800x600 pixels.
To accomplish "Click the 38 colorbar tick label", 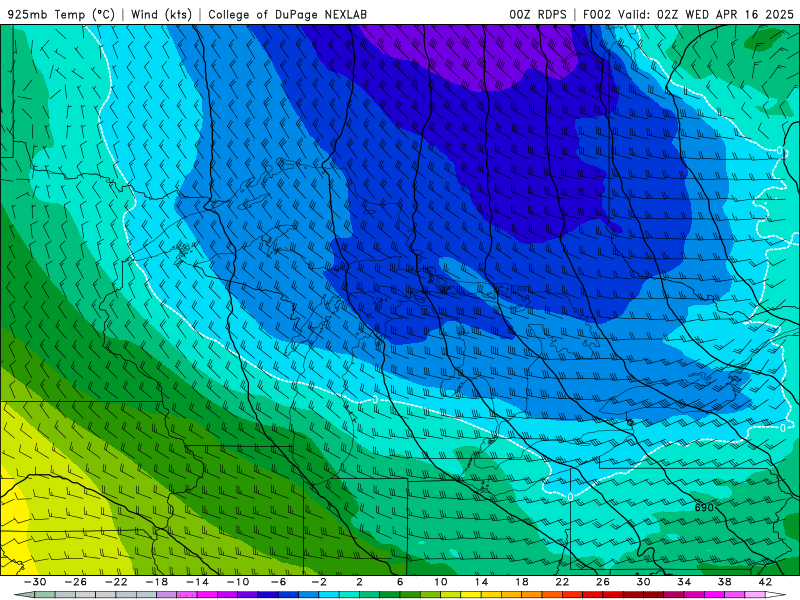I will (724, 582).
